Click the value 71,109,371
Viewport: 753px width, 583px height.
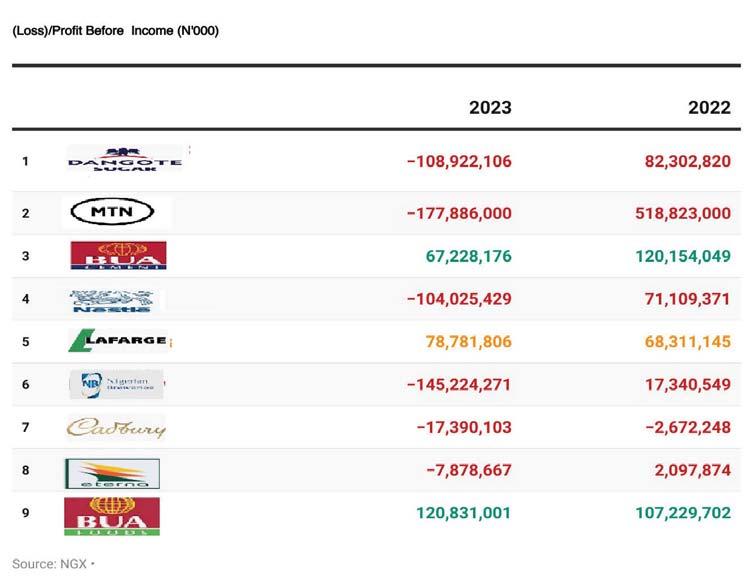687,299
